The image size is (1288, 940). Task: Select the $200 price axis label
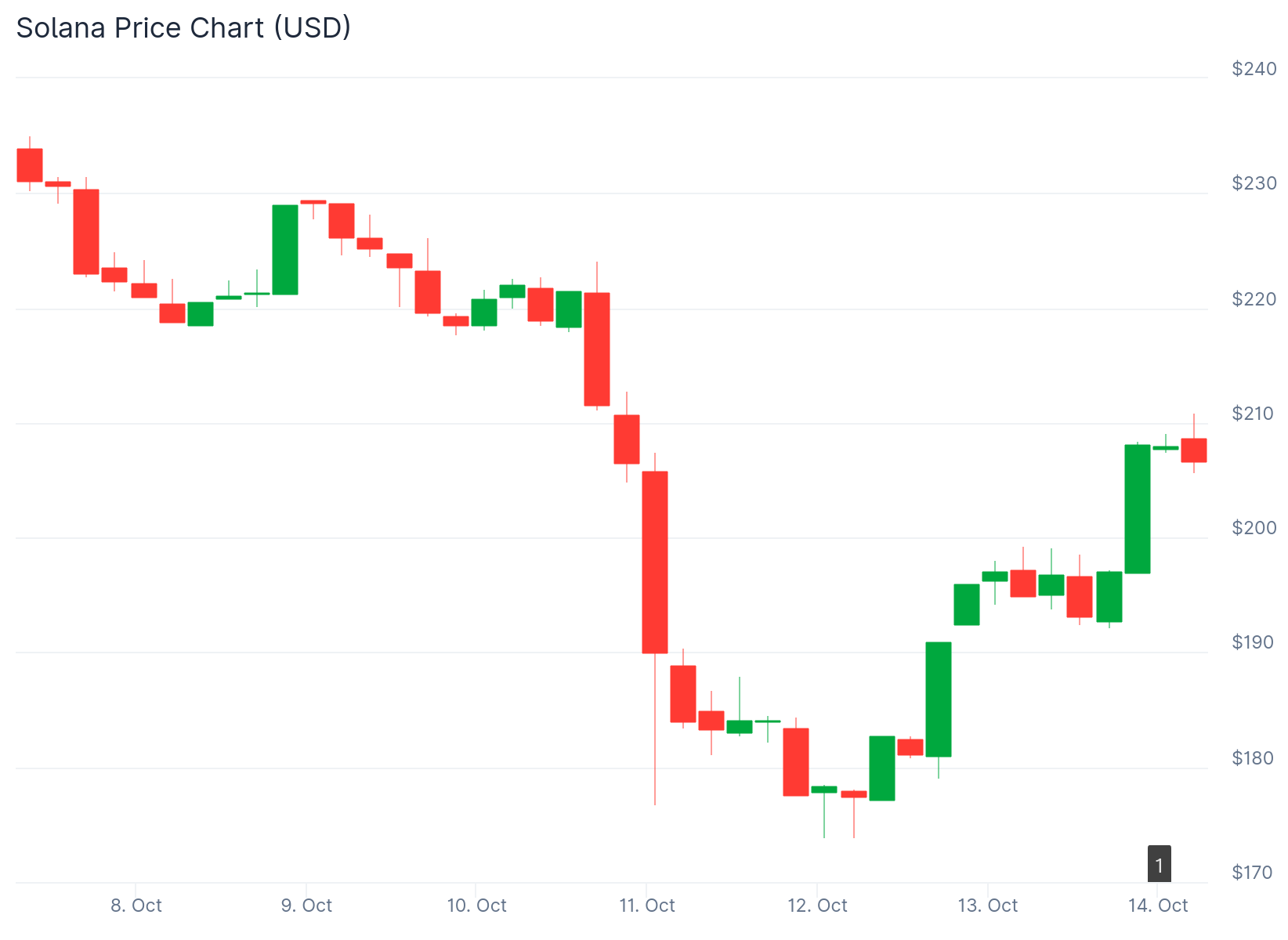point(1254,528)
